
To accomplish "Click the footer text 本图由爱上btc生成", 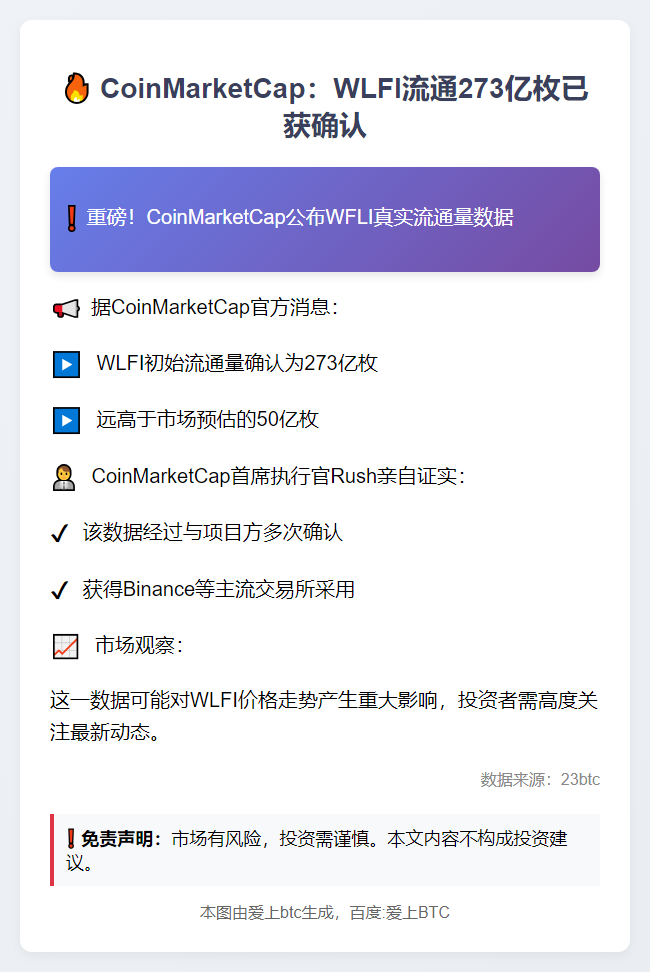I will click(x=266, y=912).
